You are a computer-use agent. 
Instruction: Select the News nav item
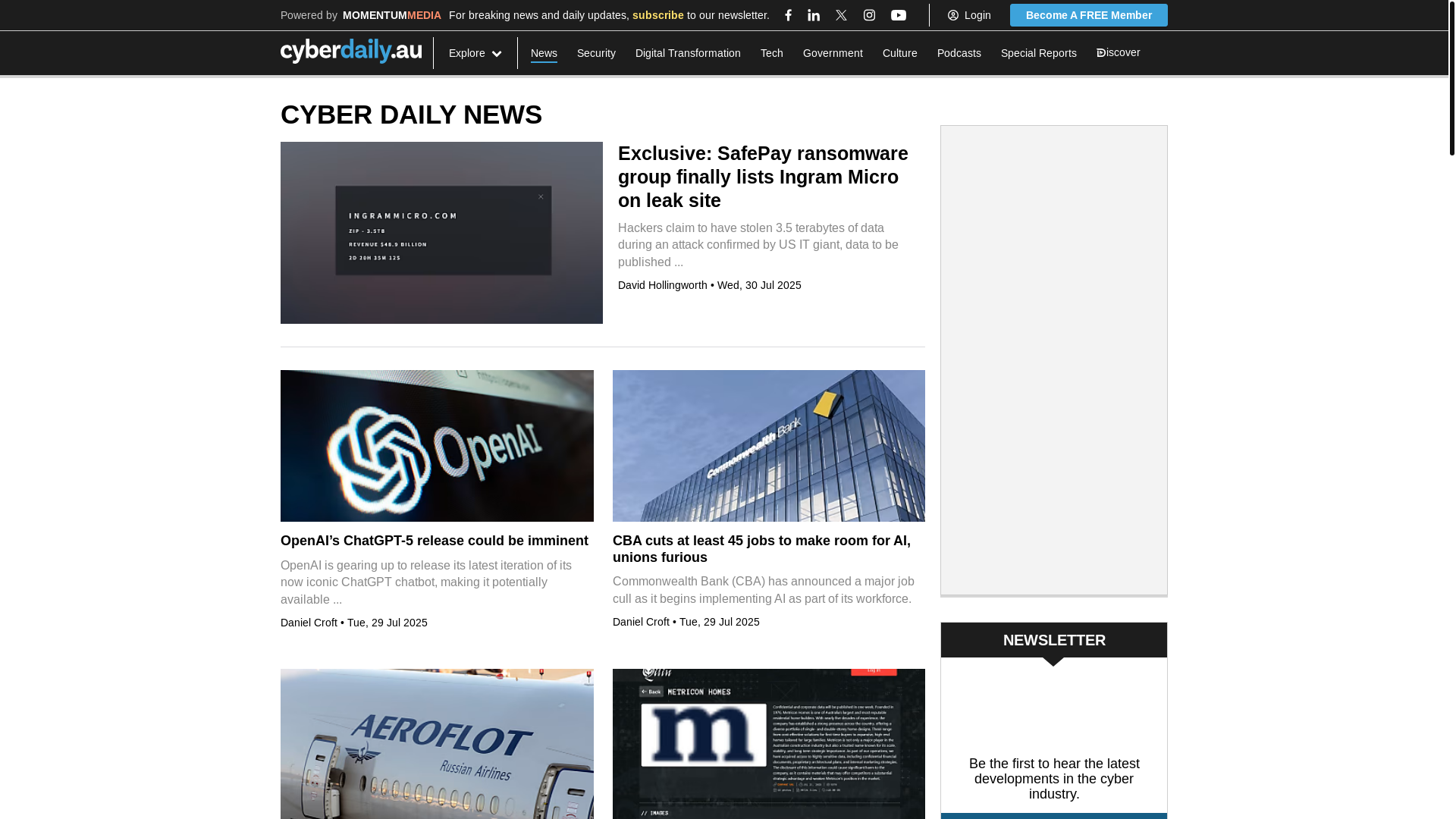544,53
